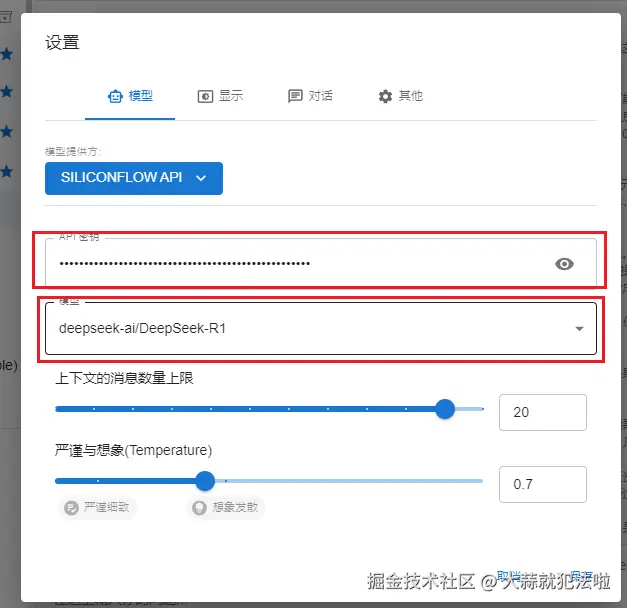Select the 想象发散 preset chip

[226, 508]
